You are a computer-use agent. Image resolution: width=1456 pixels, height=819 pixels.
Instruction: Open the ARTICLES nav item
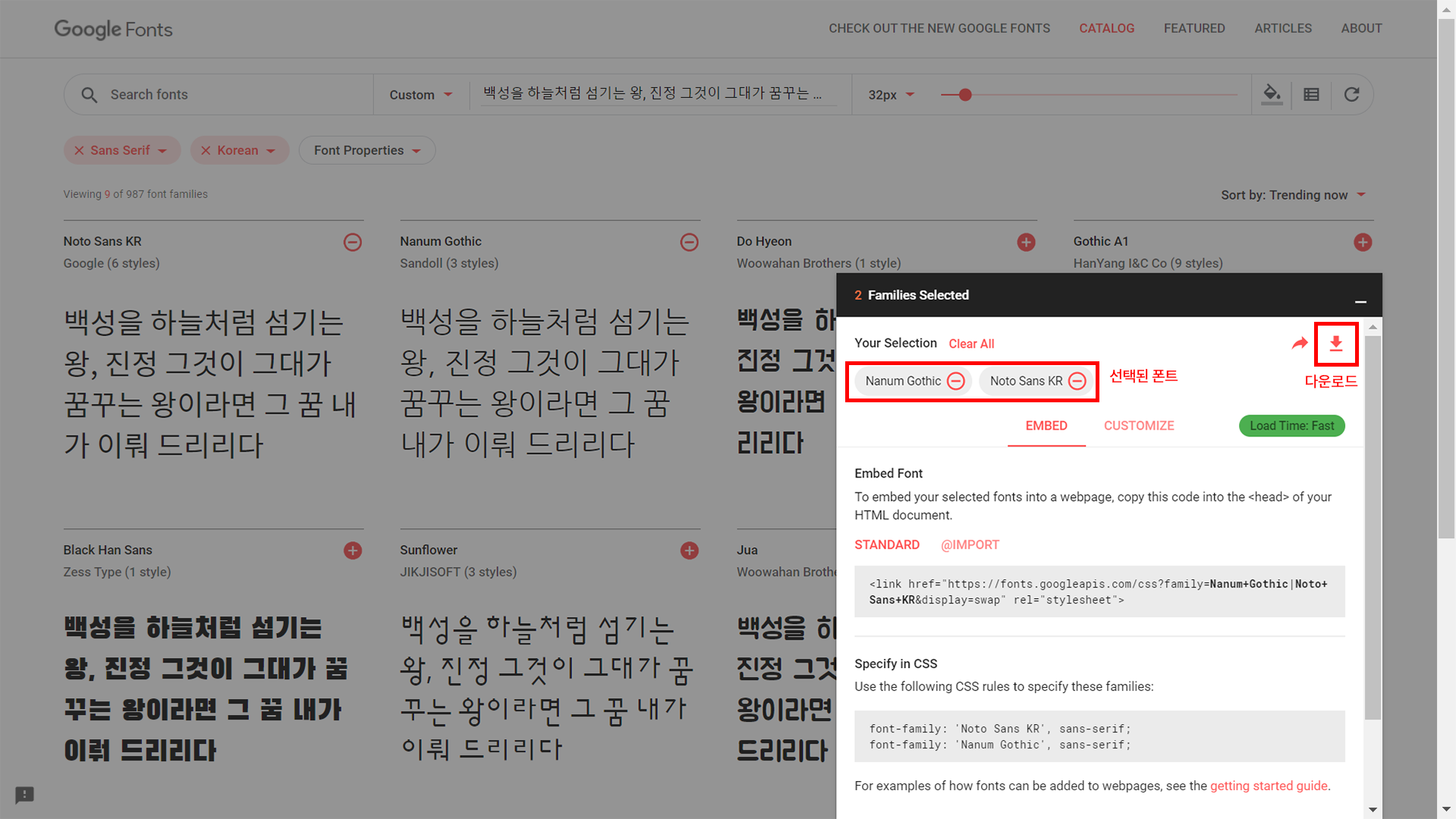[1283, 28]
